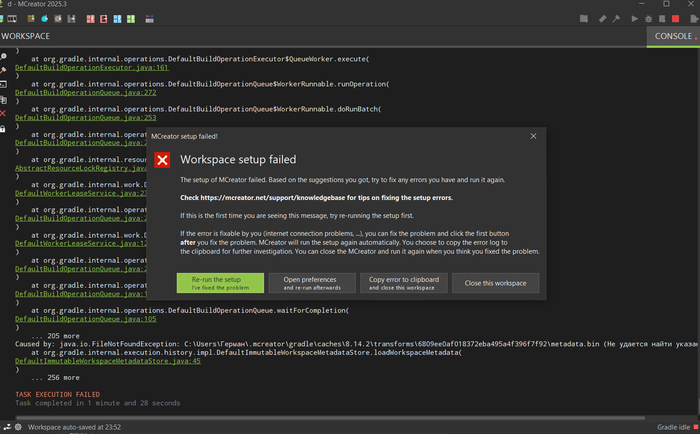The image size is (700, 434).
Task: Click the run client play icon in toolbar
Action: (x=636, y=18)
